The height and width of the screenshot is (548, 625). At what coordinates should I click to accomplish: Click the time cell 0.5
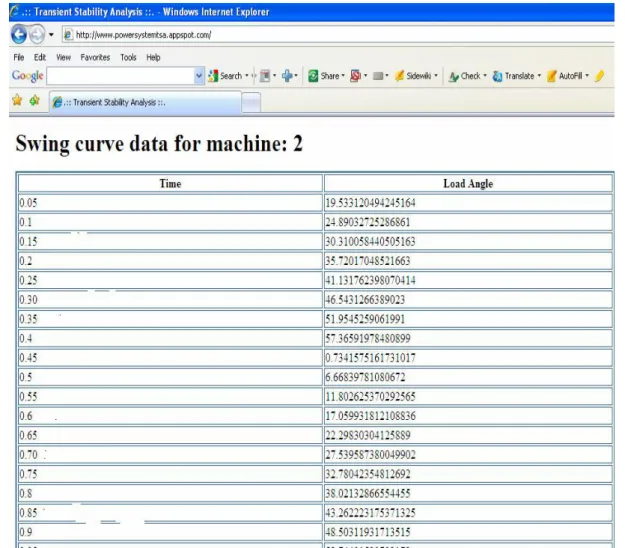coord(170,377)
